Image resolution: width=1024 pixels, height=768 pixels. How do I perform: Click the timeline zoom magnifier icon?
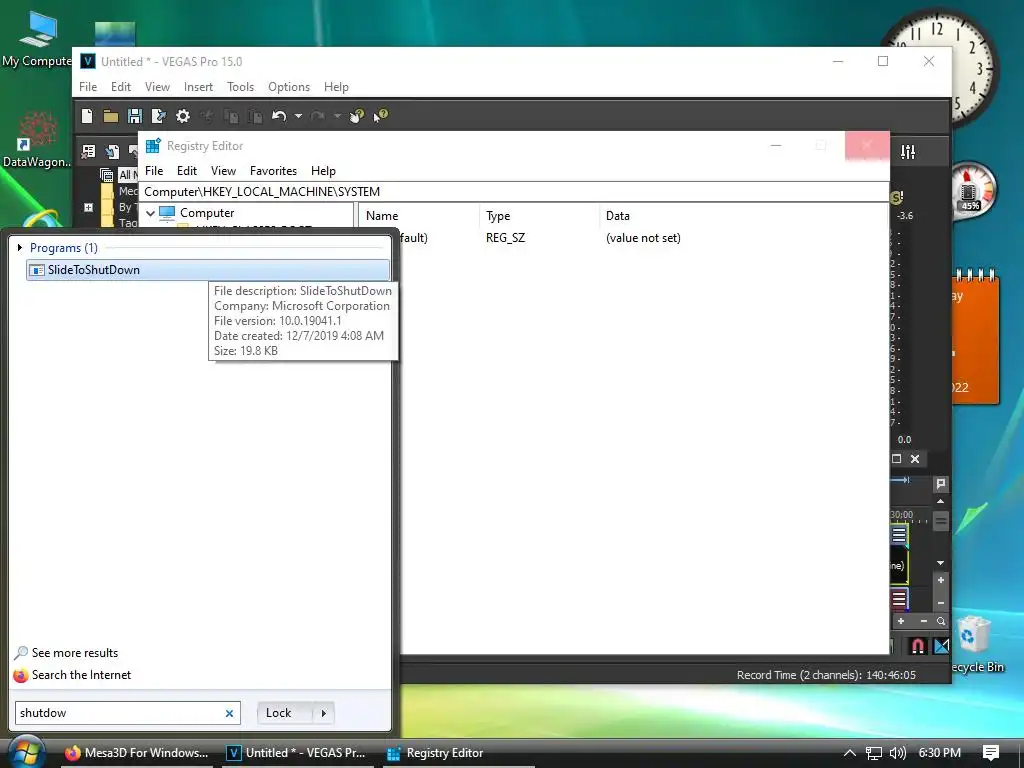[940, 621]
